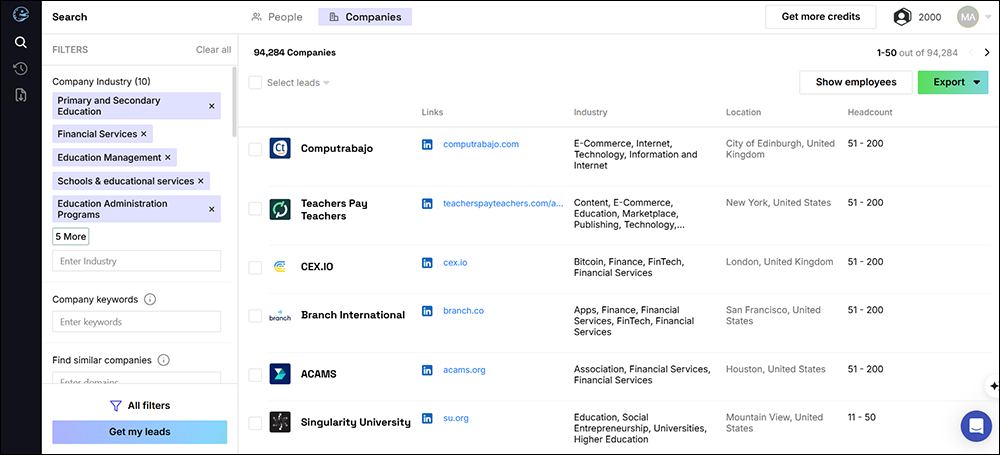This screenshot has height=455, width=1000.
Task: Remove the Financial Services filter tag
Action: (144, 133)
